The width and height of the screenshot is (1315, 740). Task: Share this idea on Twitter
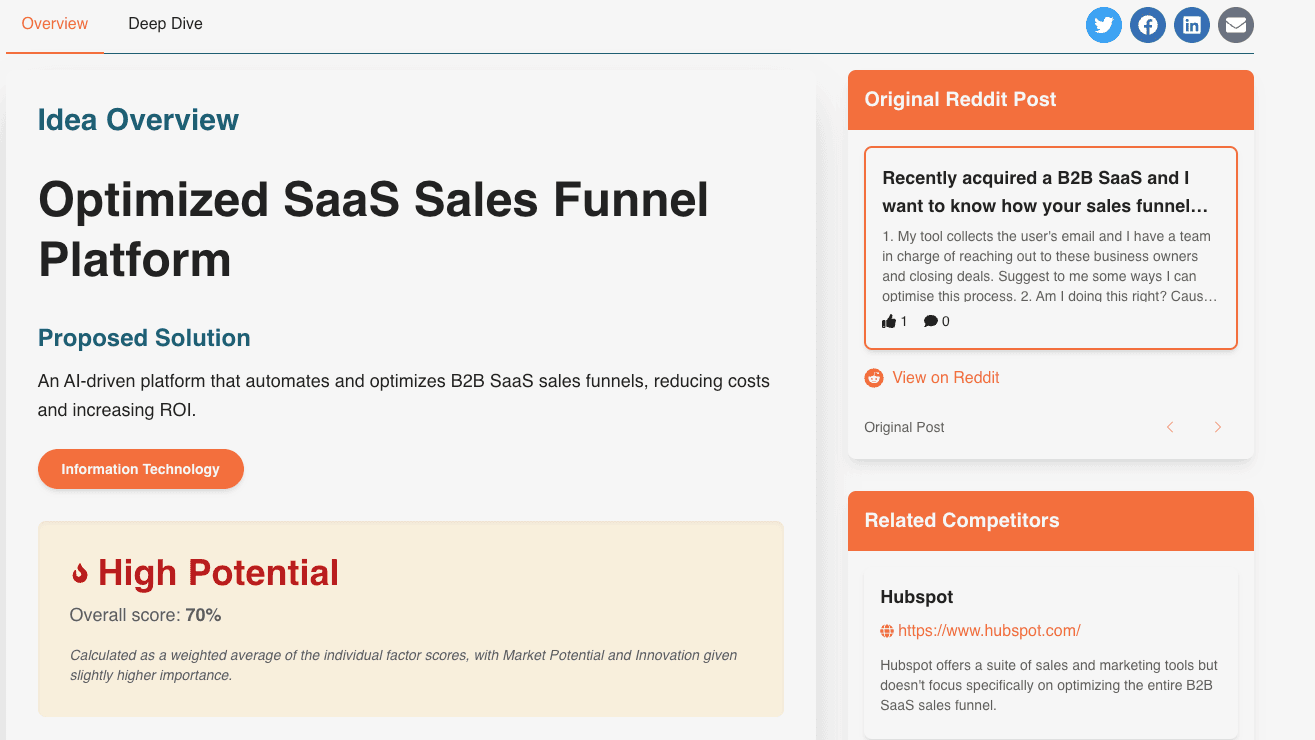pyautogui.click(x=1104, y=25)
